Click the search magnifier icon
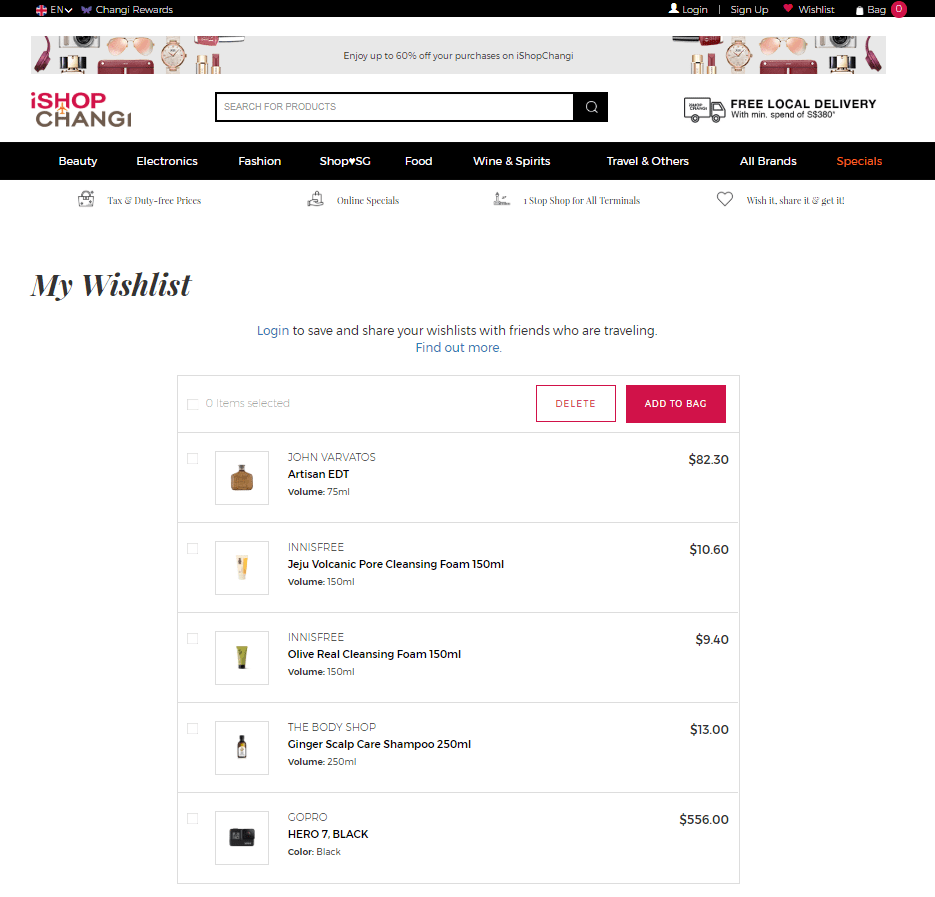 click(591, 107)
